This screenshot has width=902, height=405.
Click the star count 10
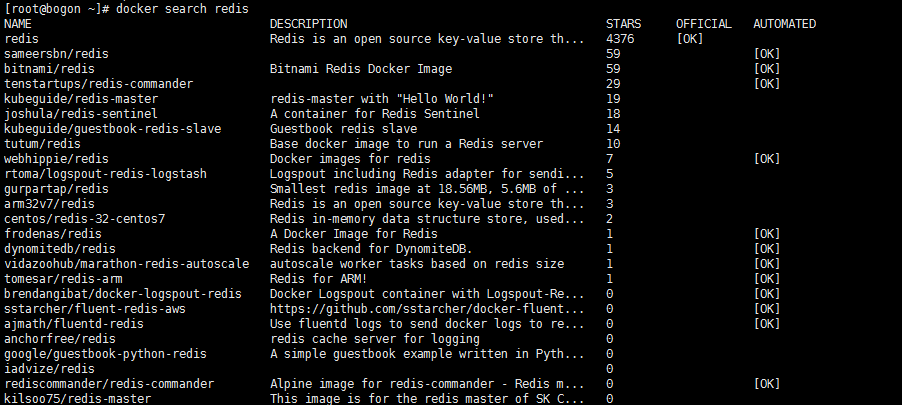tap(613, 143)
